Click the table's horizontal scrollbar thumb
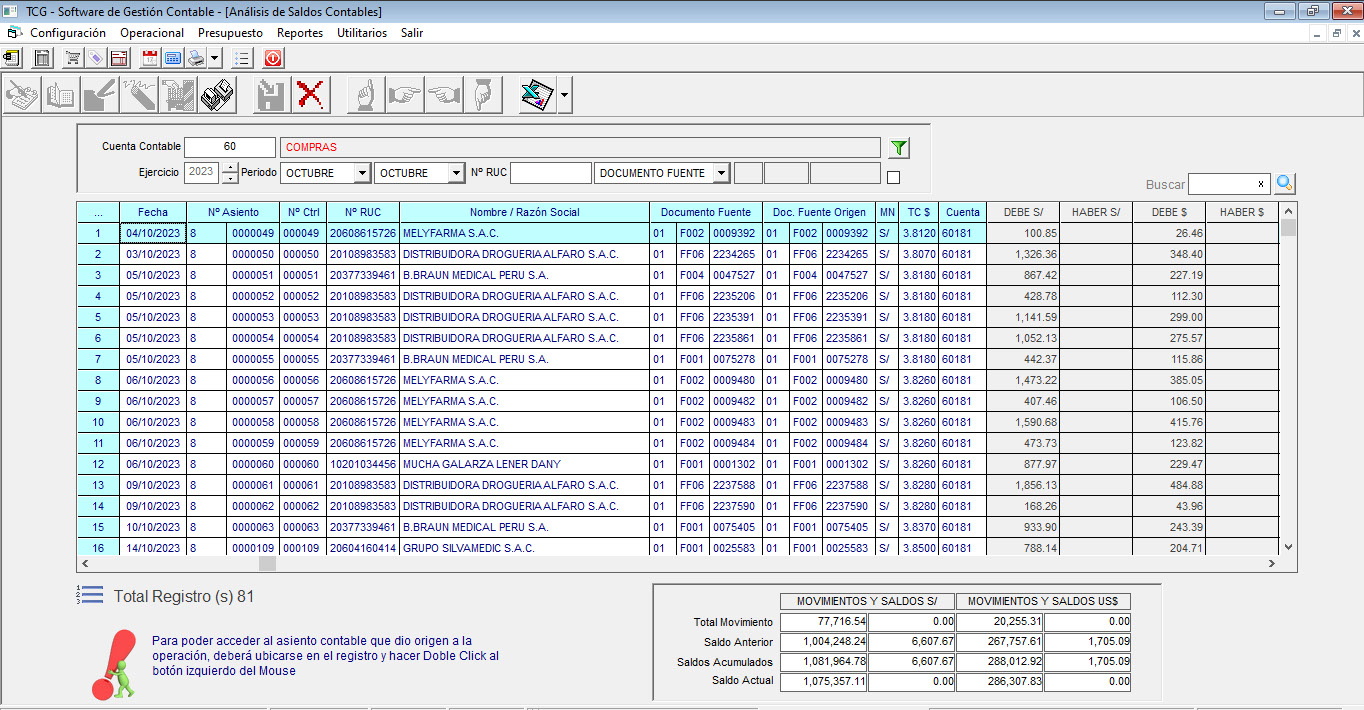The height and width of the screenshot is (710, 1364). click(x=267, y=564)
